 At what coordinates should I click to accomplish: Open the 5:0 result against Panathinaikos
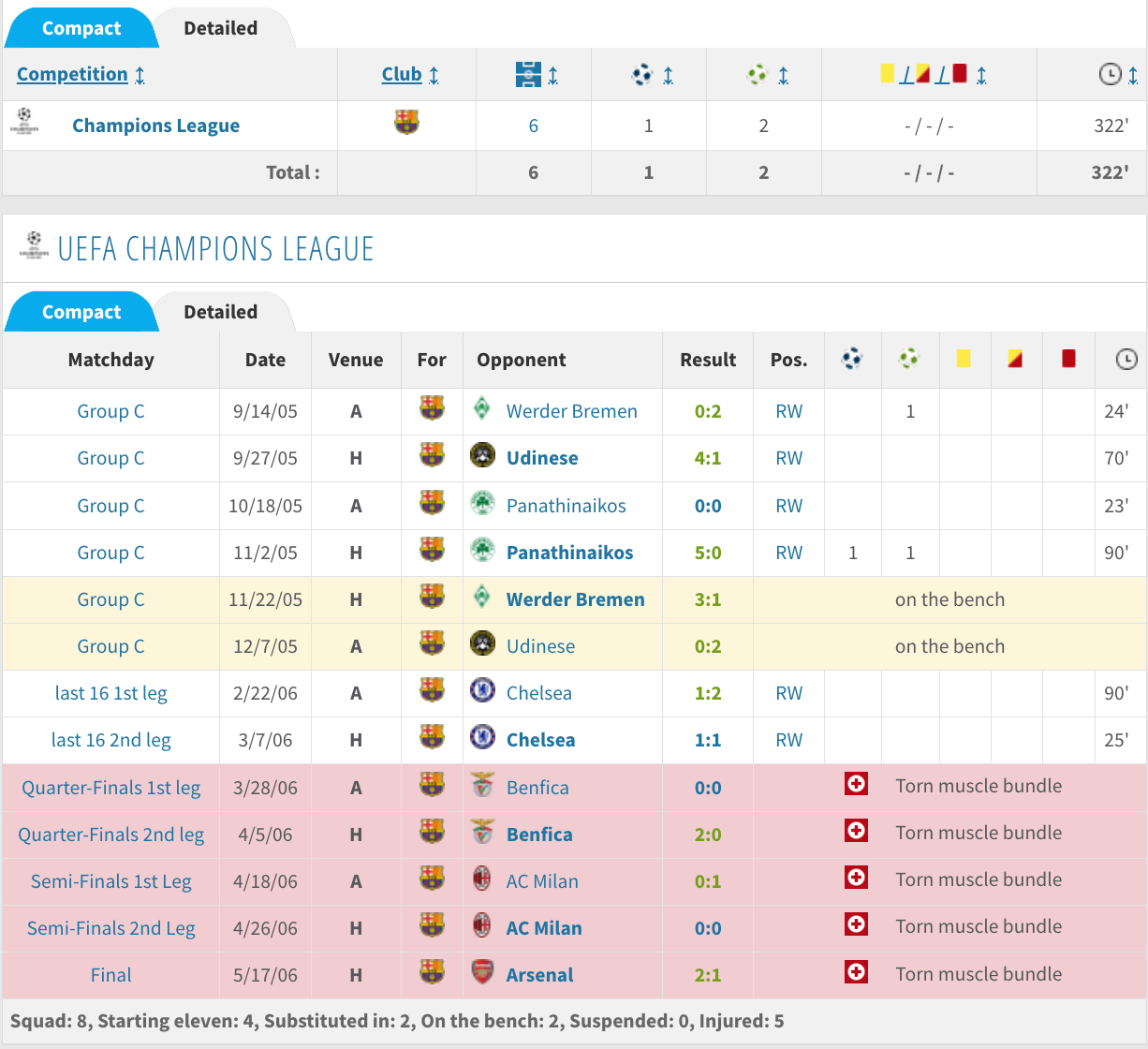708,553
